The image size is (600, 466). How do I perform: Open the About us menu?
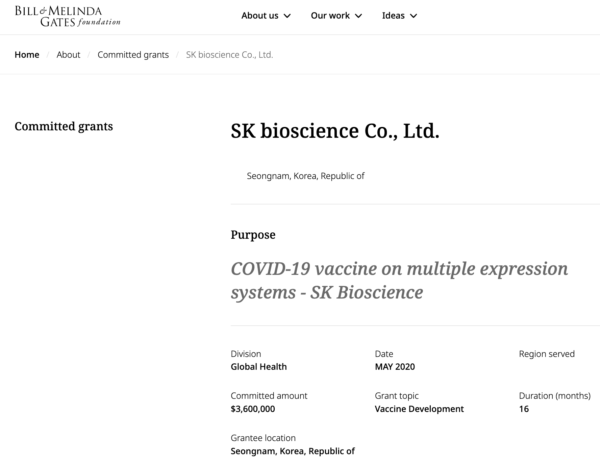pos(260,16)
